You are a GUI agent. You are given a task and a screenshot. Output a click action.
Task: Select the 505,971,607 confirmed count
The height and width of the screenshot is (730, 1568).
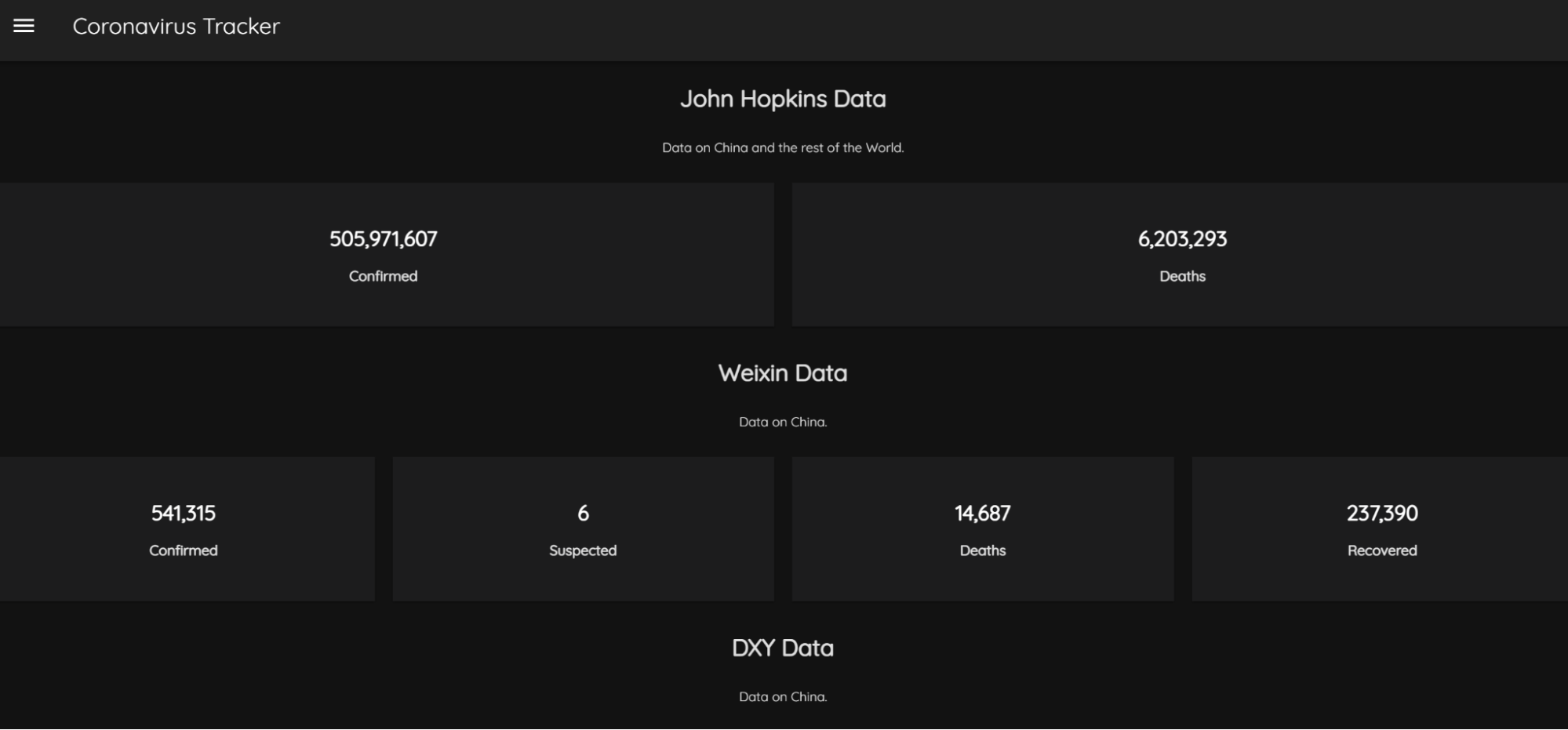click(x=383, y=239)
